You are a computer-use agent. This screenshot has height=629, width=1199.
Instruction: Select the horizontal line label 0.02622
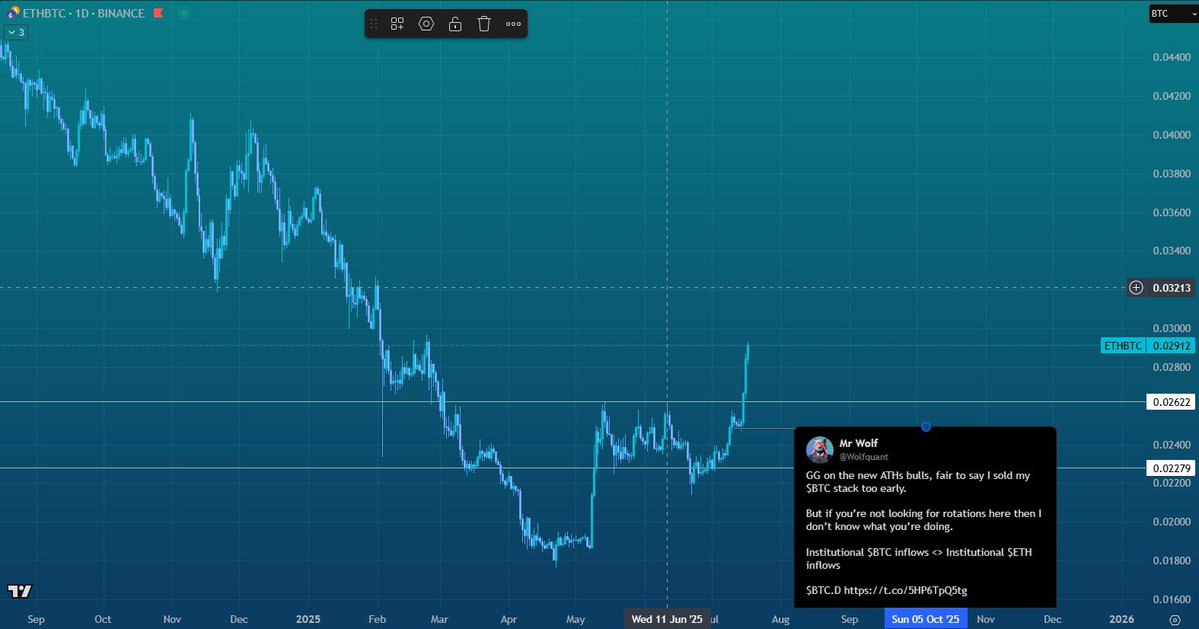click(1171, 402)
